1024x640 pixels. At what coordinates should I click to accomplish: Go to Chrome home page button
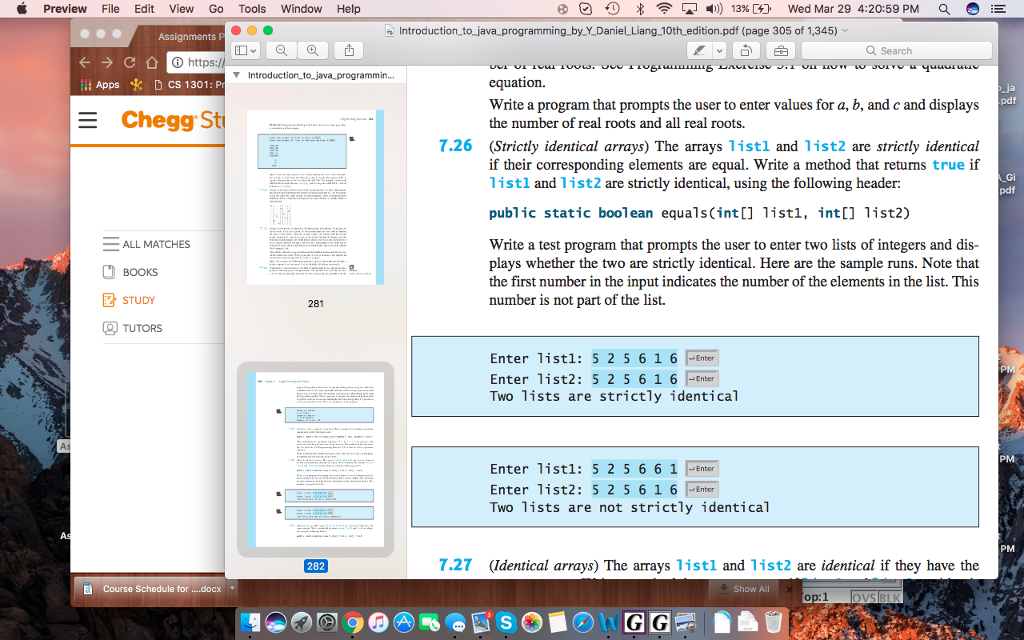pyautogui.click(x=152, y=62)
